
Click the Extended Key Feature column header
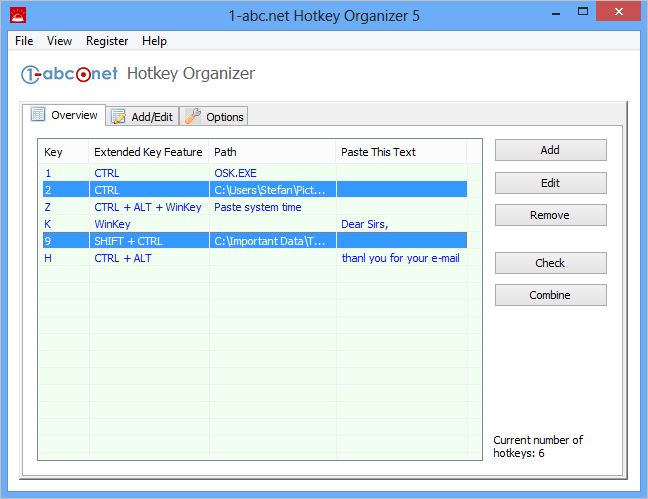[x=148, y=152]
